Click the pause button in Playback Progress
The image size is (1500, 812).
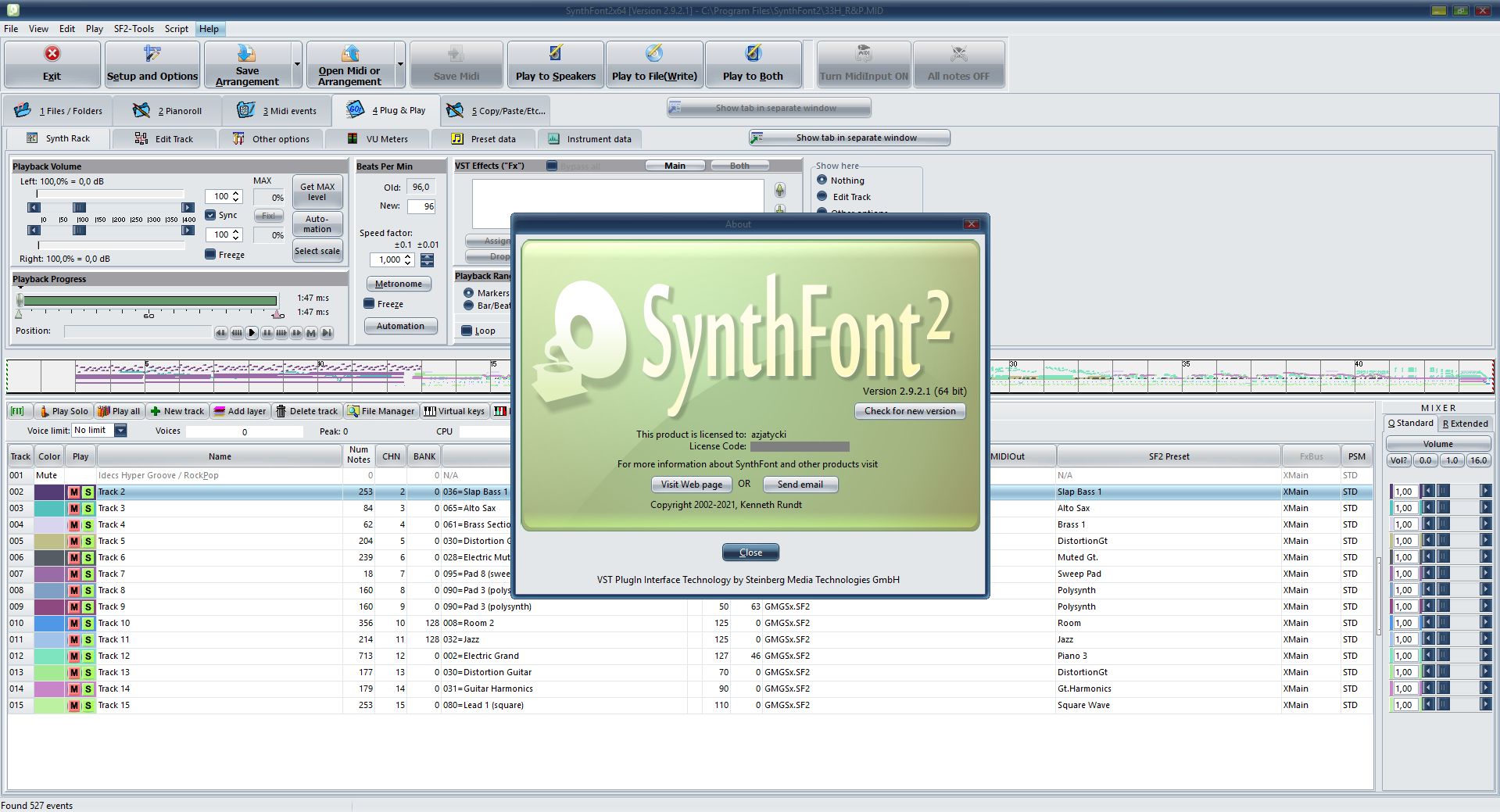pos(267,333)
